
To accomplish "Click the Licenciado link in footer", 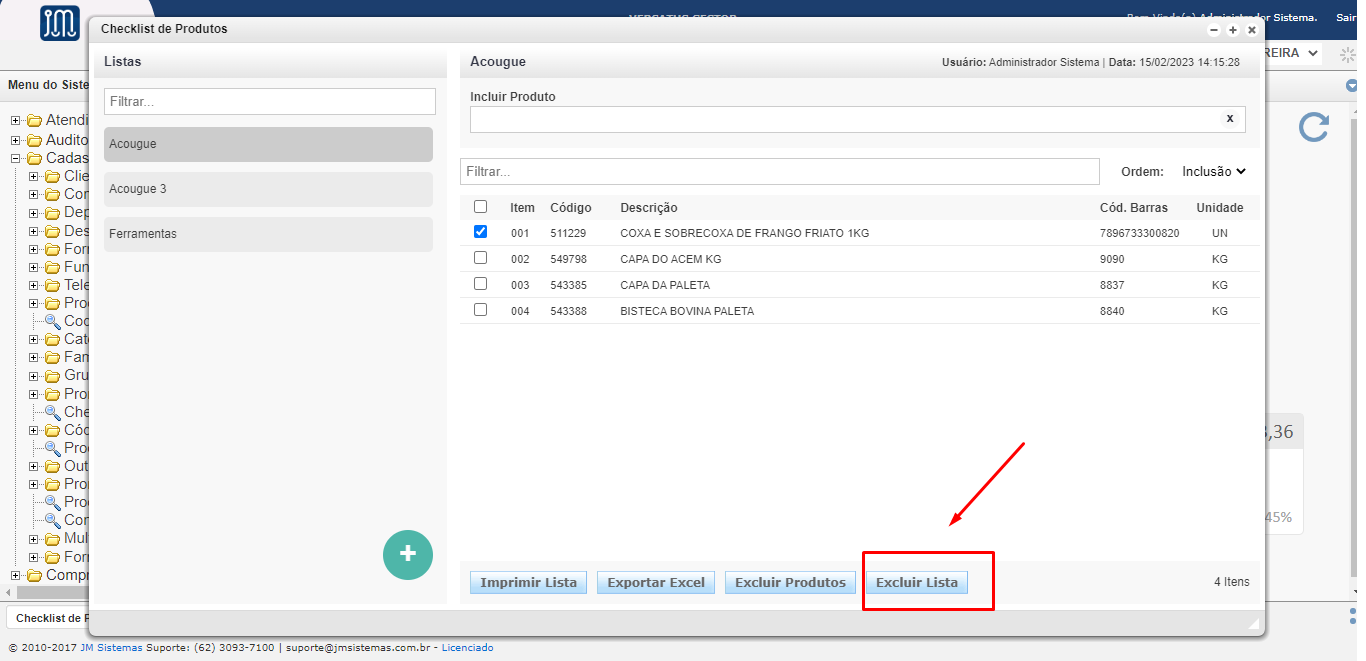I will click(x=467, y=648).
